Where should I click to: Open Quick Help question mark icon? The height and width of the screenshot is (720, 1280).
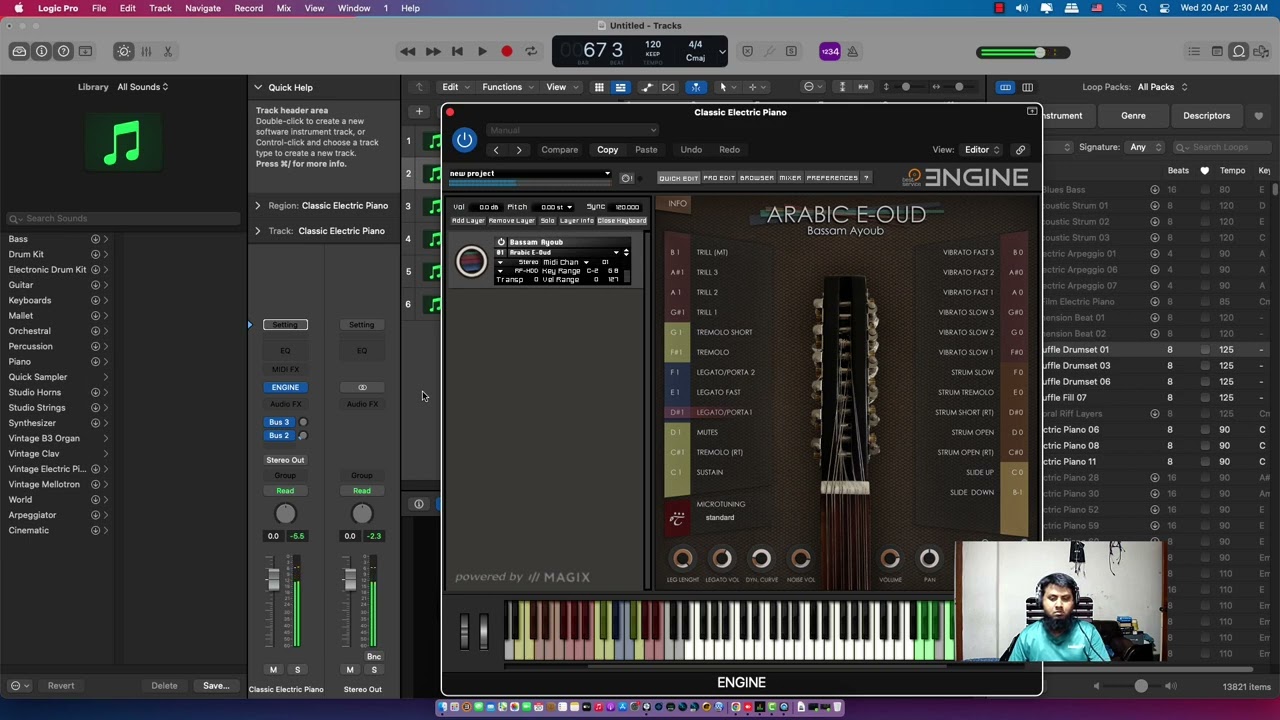pyautogui.click(x=64, y=51)
